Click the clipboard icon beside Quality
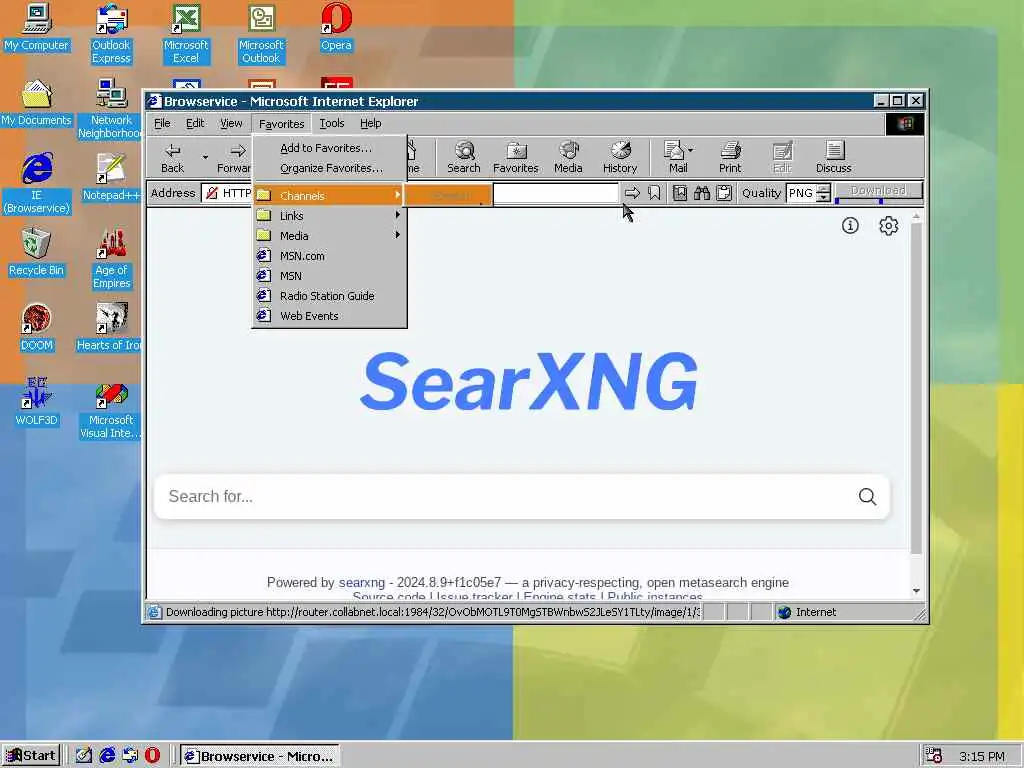1024x768 pixels. point(724,193)
